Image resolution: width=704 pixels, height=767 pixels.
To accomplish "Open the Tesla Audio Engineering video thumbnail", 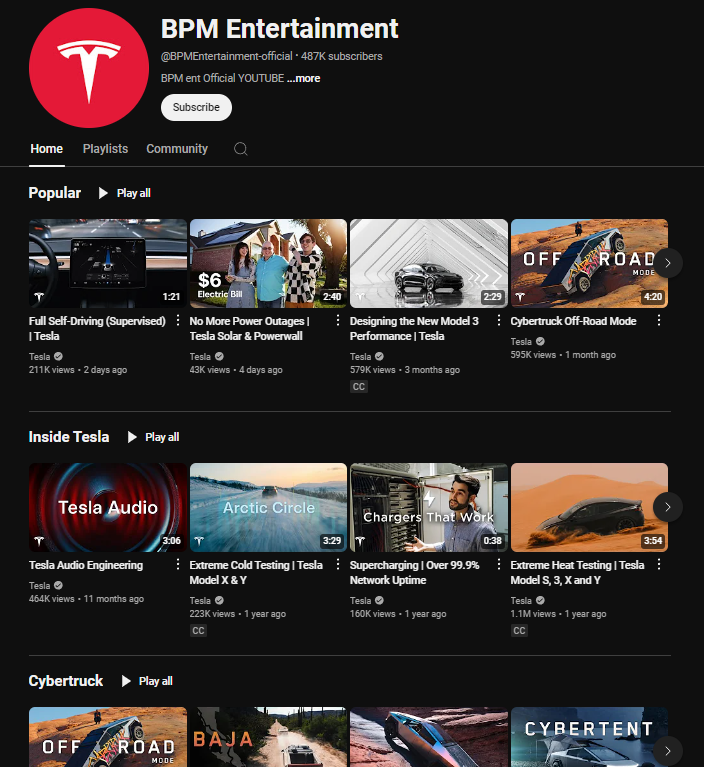I will (x=108, y=507).
